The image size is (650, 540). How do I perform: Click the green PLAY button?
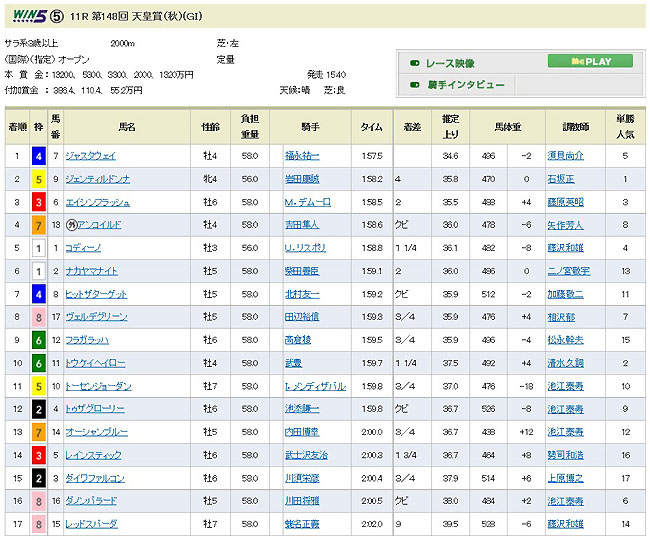(x=590, y=61)
